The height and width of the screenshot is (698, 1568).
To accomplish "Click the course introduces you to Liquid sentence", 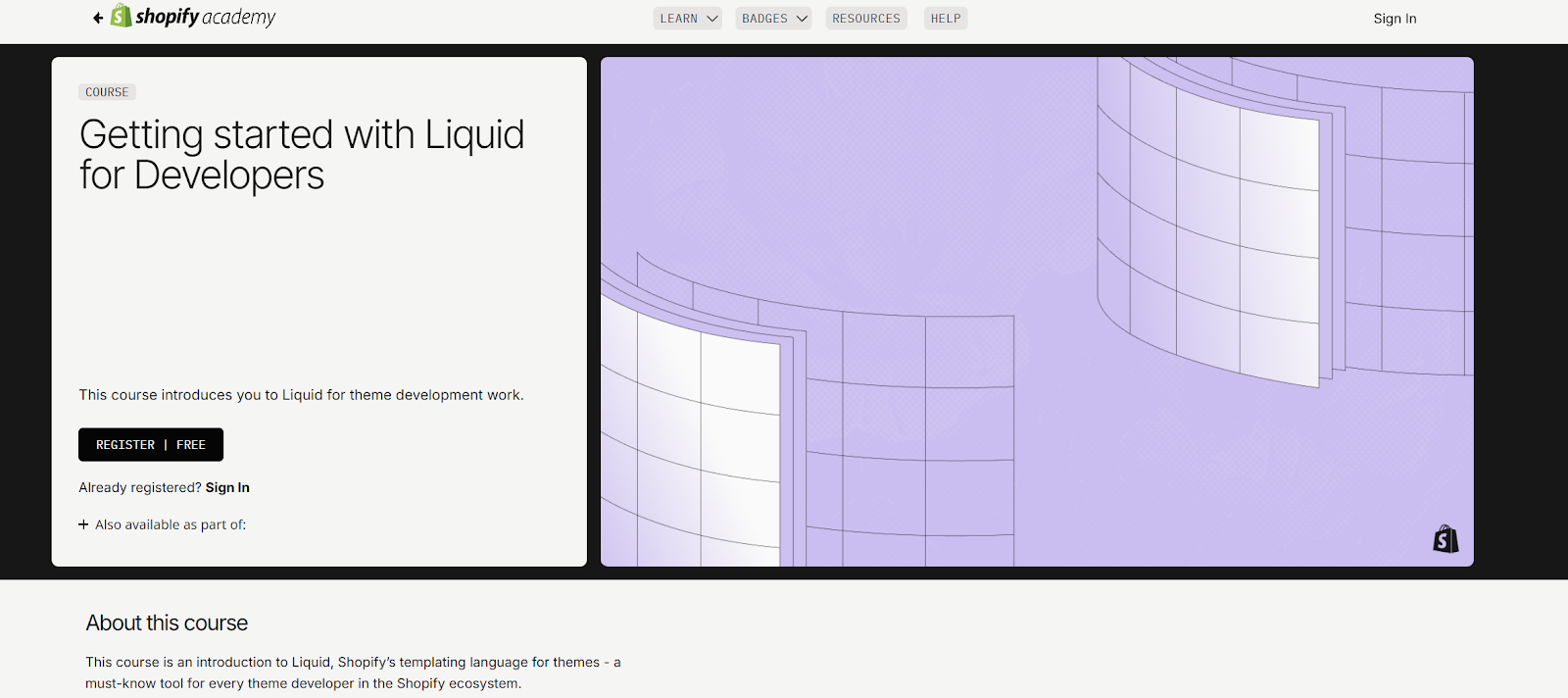I will (302, 395).
